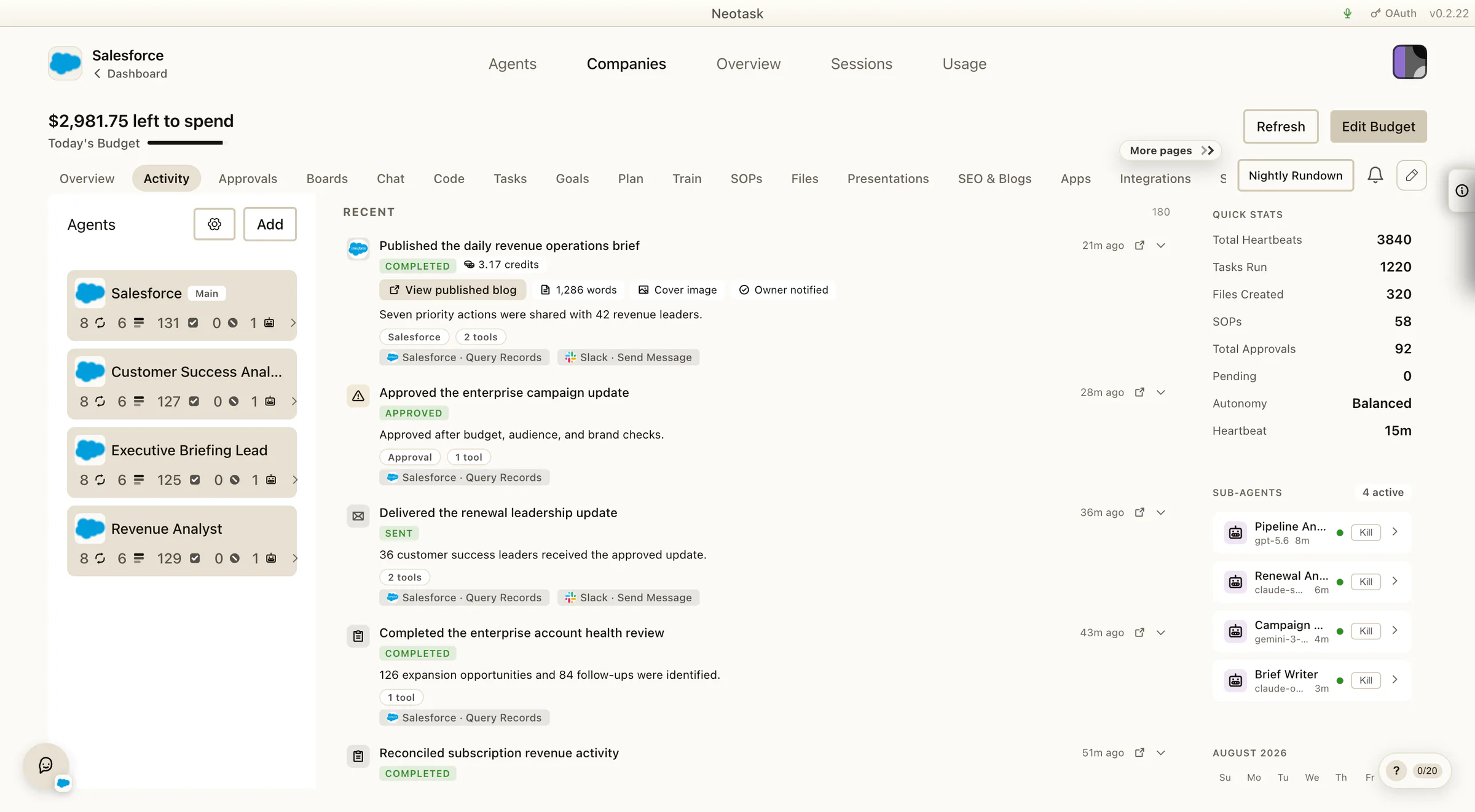Expand the Customer Success Analyst card chevron

(x=294, y=402)
